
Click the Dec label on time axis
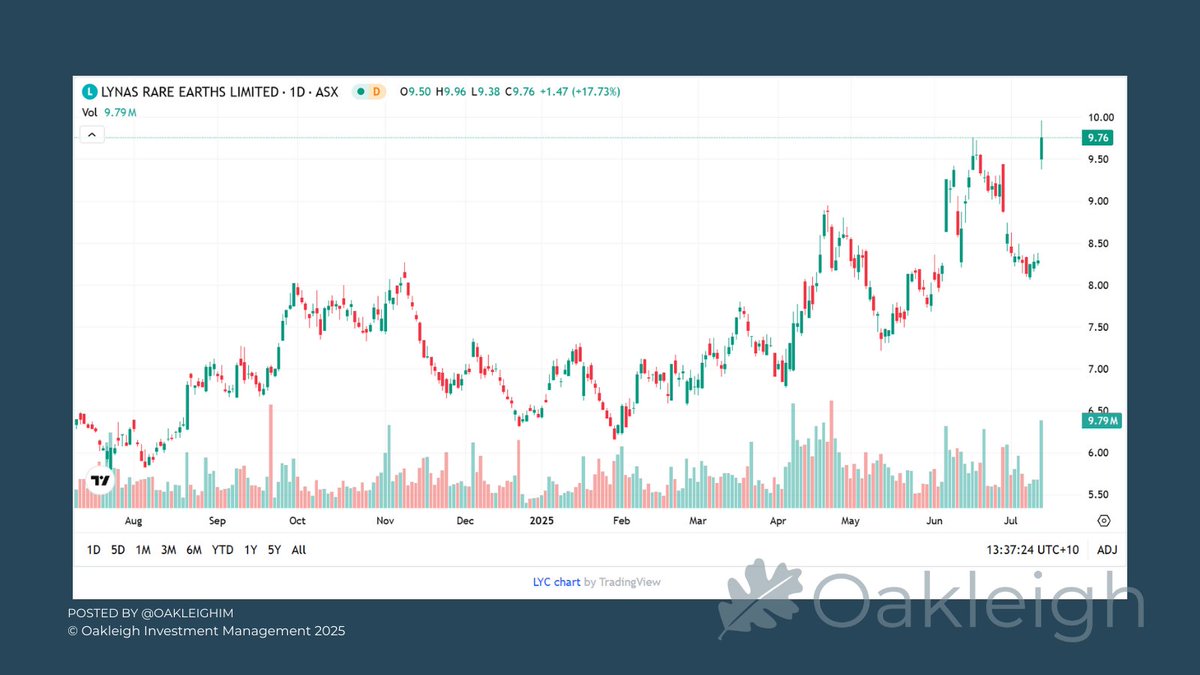[464, 521]
